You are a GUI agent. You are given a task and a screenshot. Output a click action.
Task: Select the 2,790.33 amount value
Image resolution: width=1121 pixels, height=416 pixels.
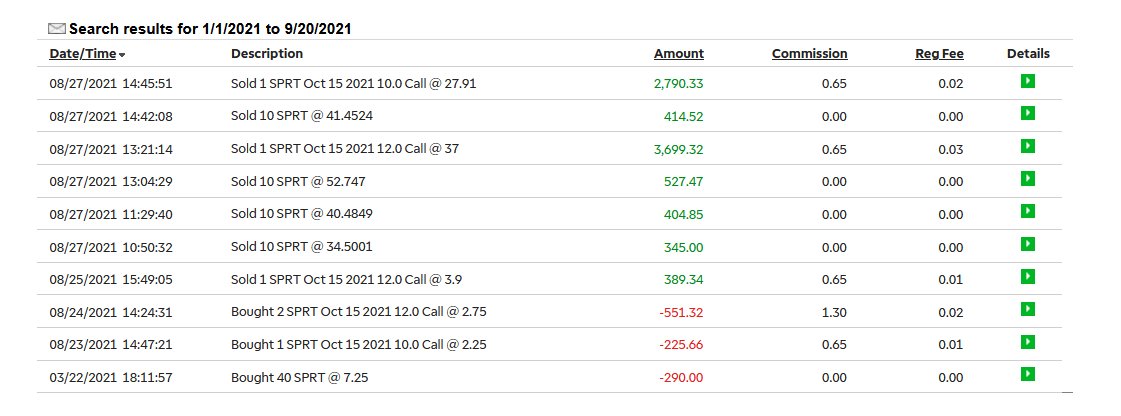(x=678, y=84)
